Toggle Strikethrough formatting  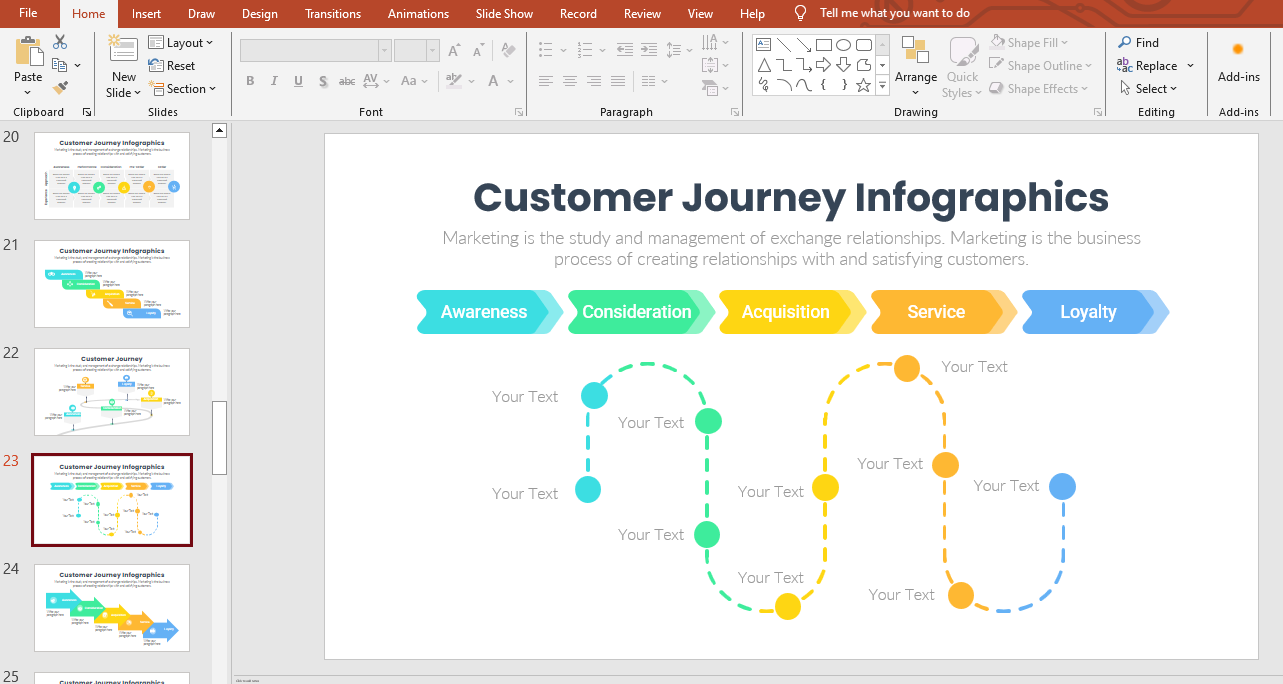pos(347,81)
